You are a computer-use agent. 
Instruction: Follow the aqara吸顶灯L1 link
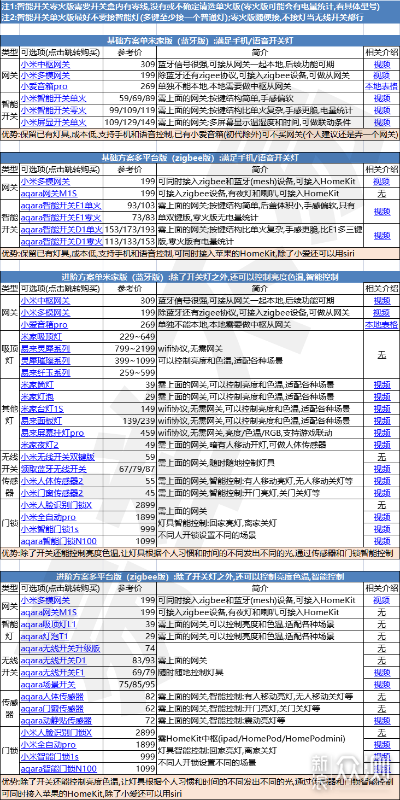click(x=48, y=624)
